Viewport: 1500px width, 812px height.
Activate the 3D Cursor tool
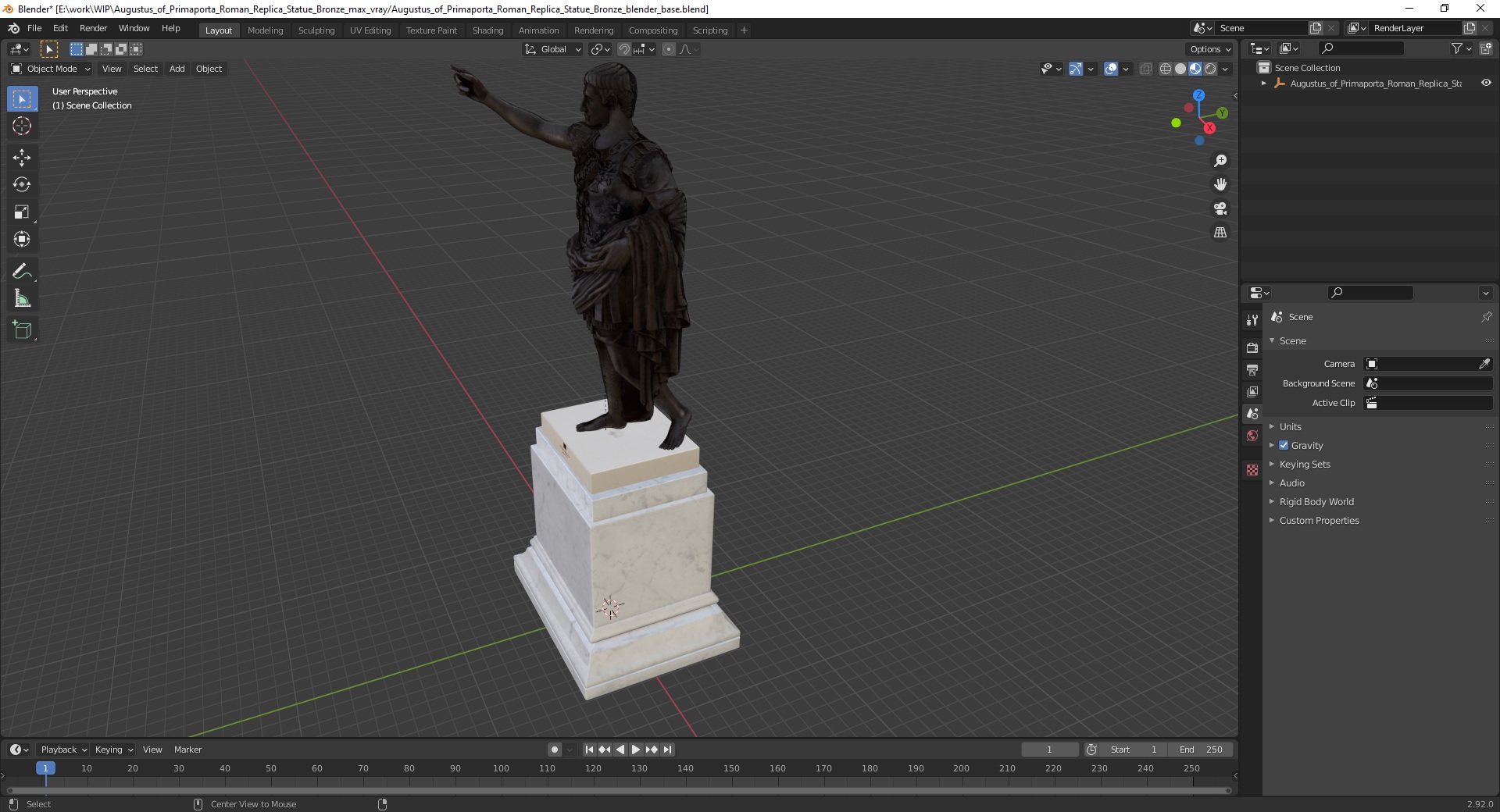click(22, 126)
